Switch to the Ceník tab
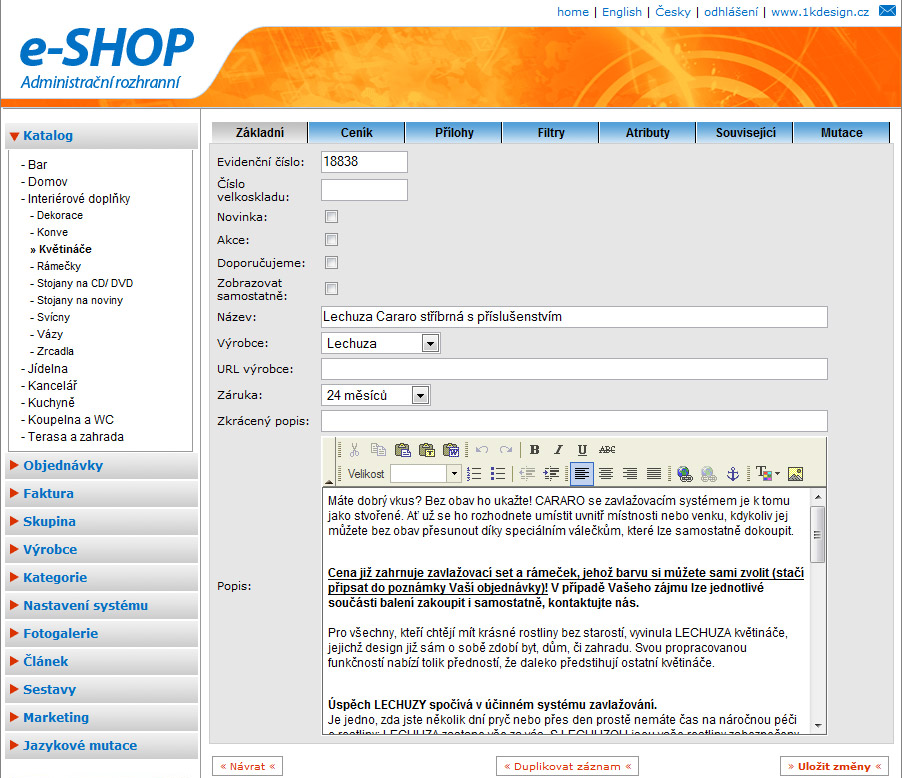902x778 pixels. [357, 132]
